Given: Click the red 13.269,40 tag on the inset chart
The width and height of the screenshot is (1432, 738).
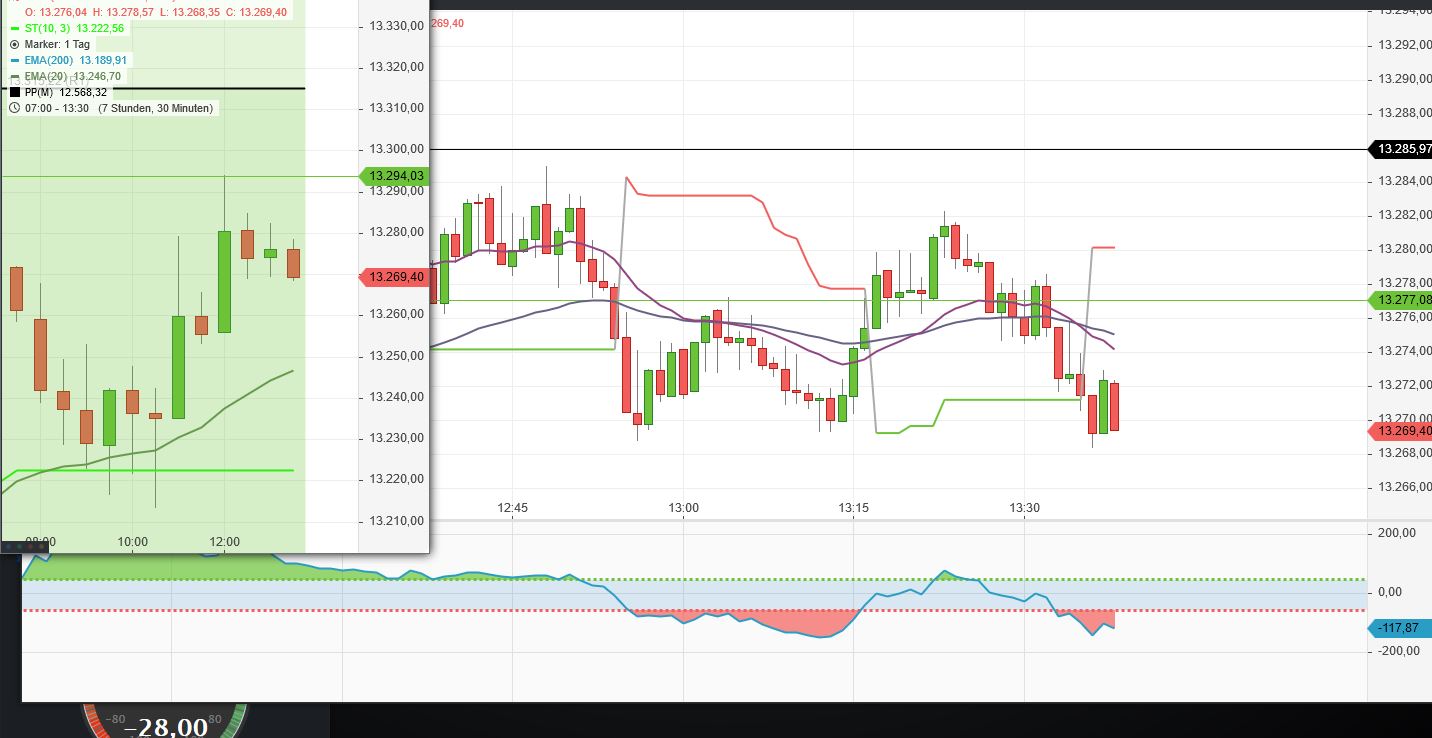Looking at the screenshot, I should 394,277.
